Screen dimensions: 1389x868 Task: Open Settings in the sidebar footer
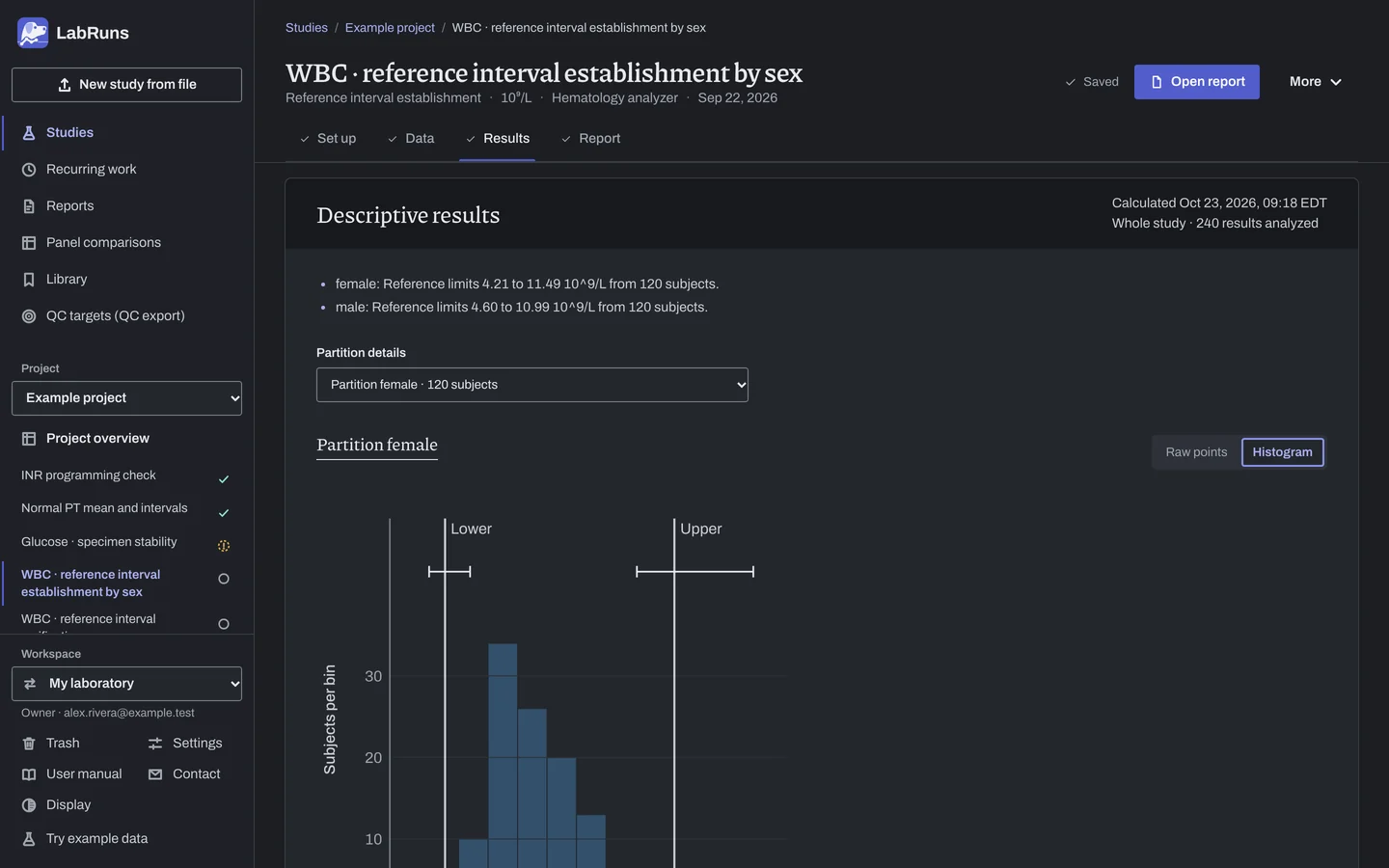point(185,744)
